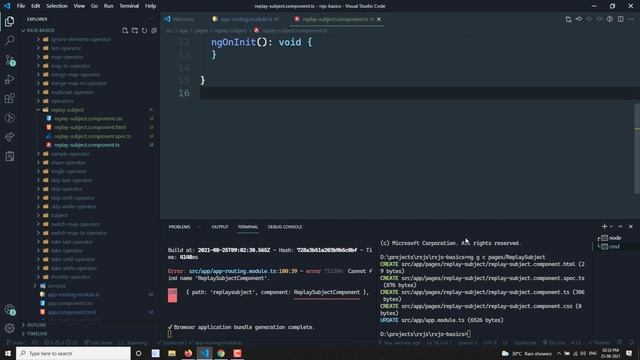Close the replay-subject.component.ts tab
The image size is (640, 360).
[379, 19]
